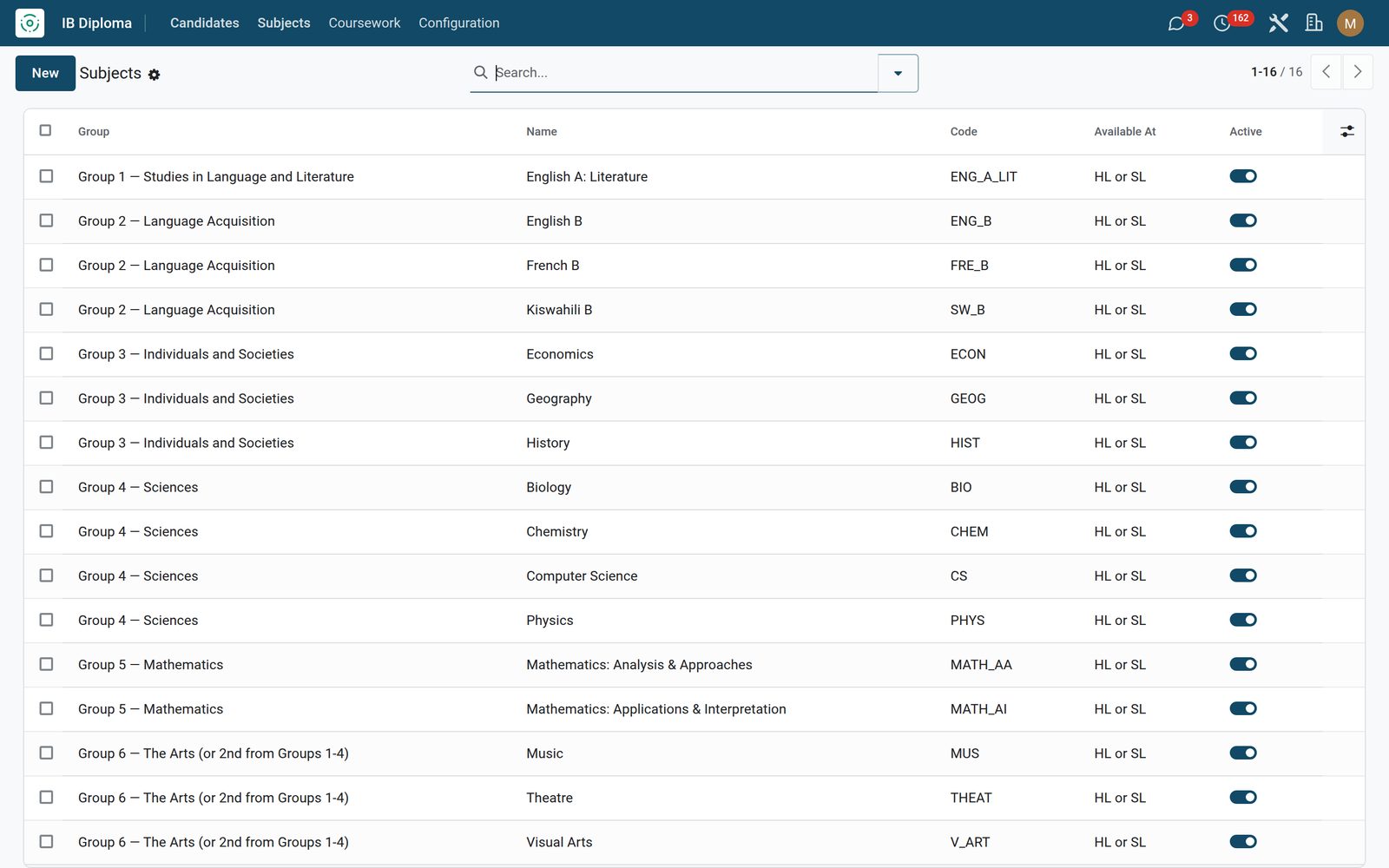1389x868 pixels.
Task: Select all rows with header checkbox
Action: (x=46, y=130)
